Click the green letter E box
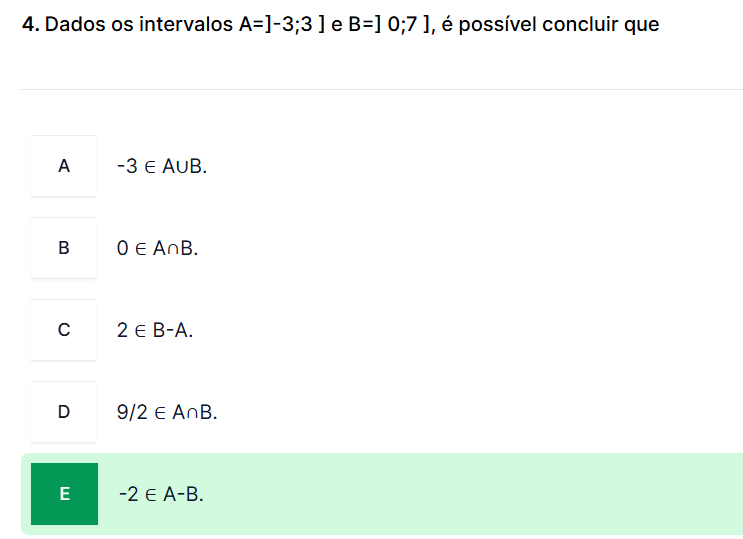Image resolution: width=743 pixels, height=539 pixels. (x=64, y=494)
